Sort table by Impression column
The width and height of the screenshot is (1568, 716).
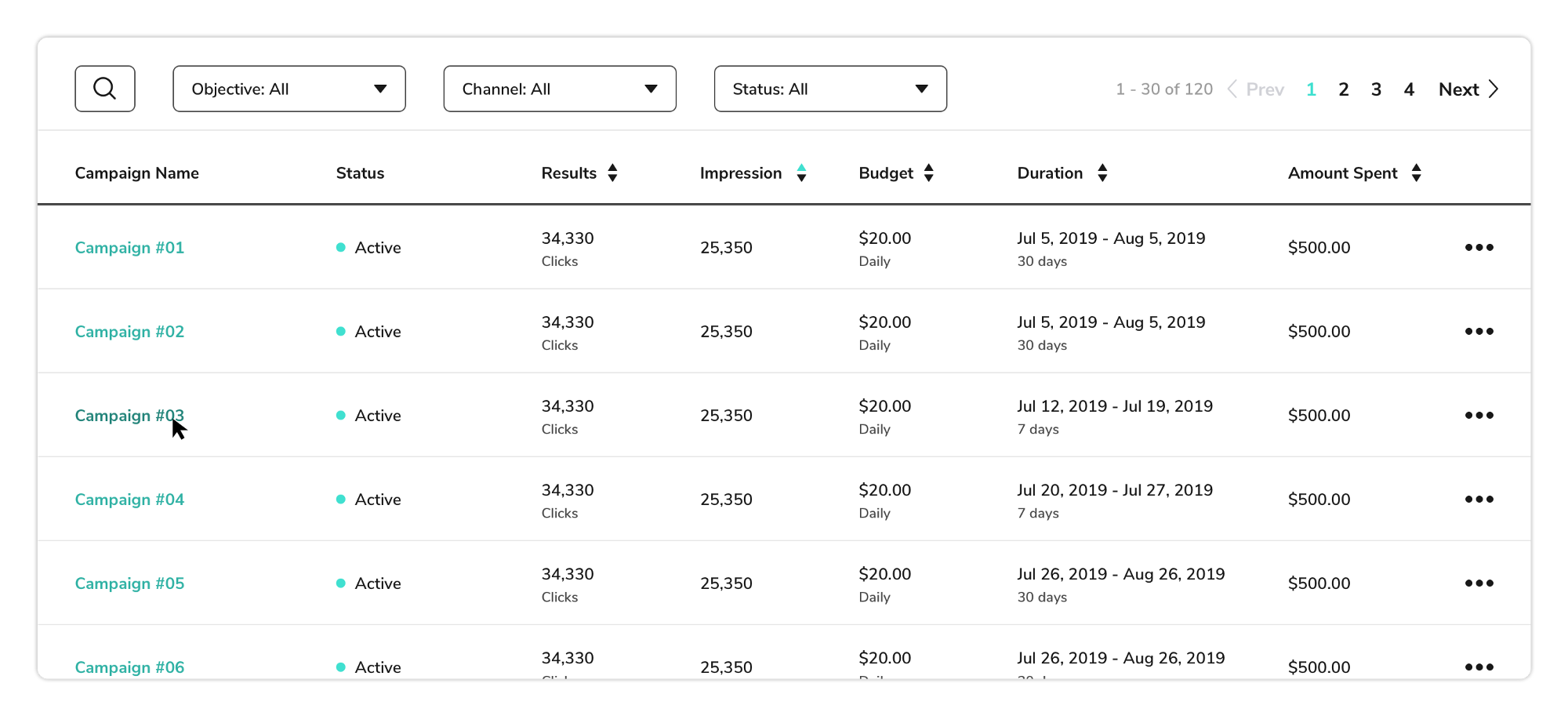[801, 173]
